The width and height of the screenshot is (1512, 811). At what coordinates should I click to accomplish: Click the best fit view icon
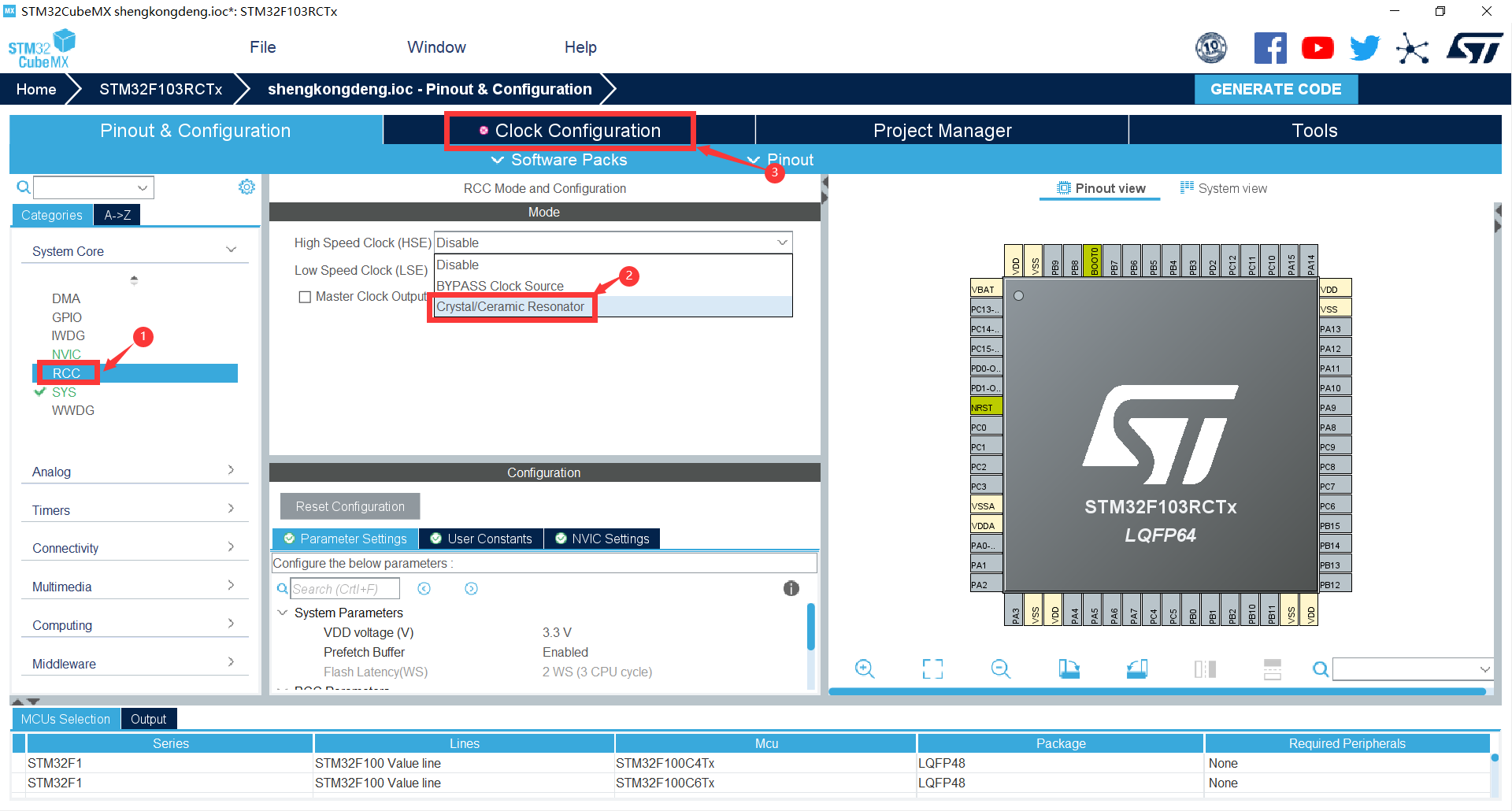tap(932, 668)
